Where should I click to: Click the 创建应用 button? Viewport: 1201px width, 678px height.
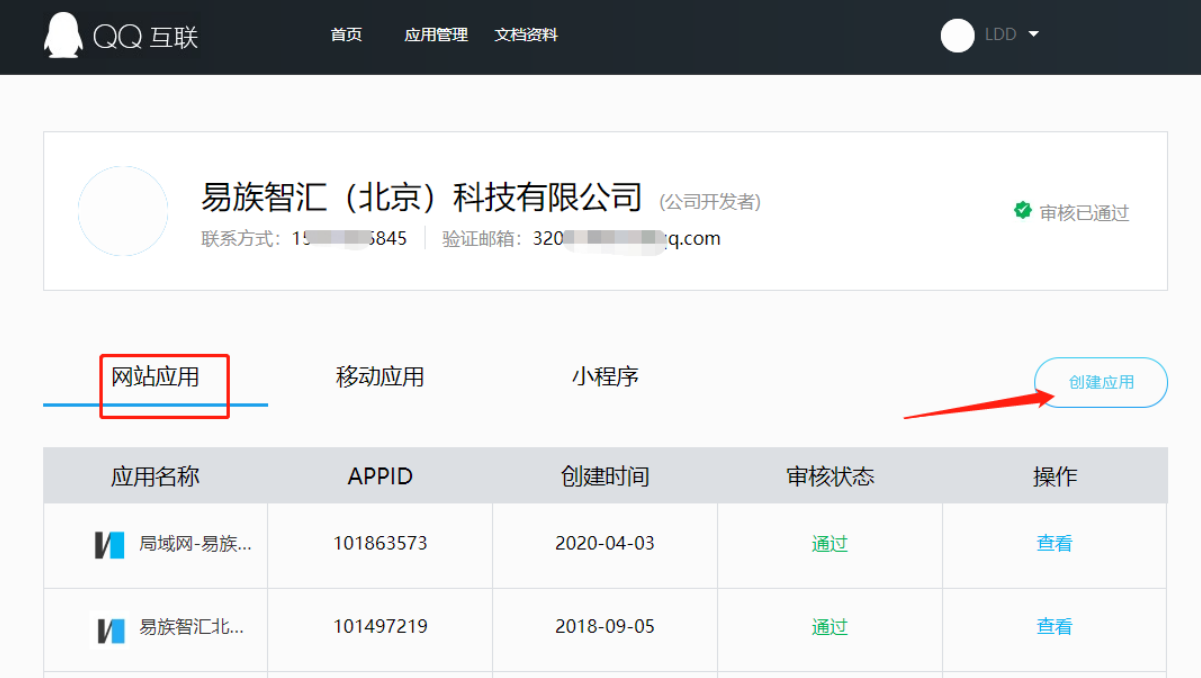pyautogui.click(x=1101, y=382)
